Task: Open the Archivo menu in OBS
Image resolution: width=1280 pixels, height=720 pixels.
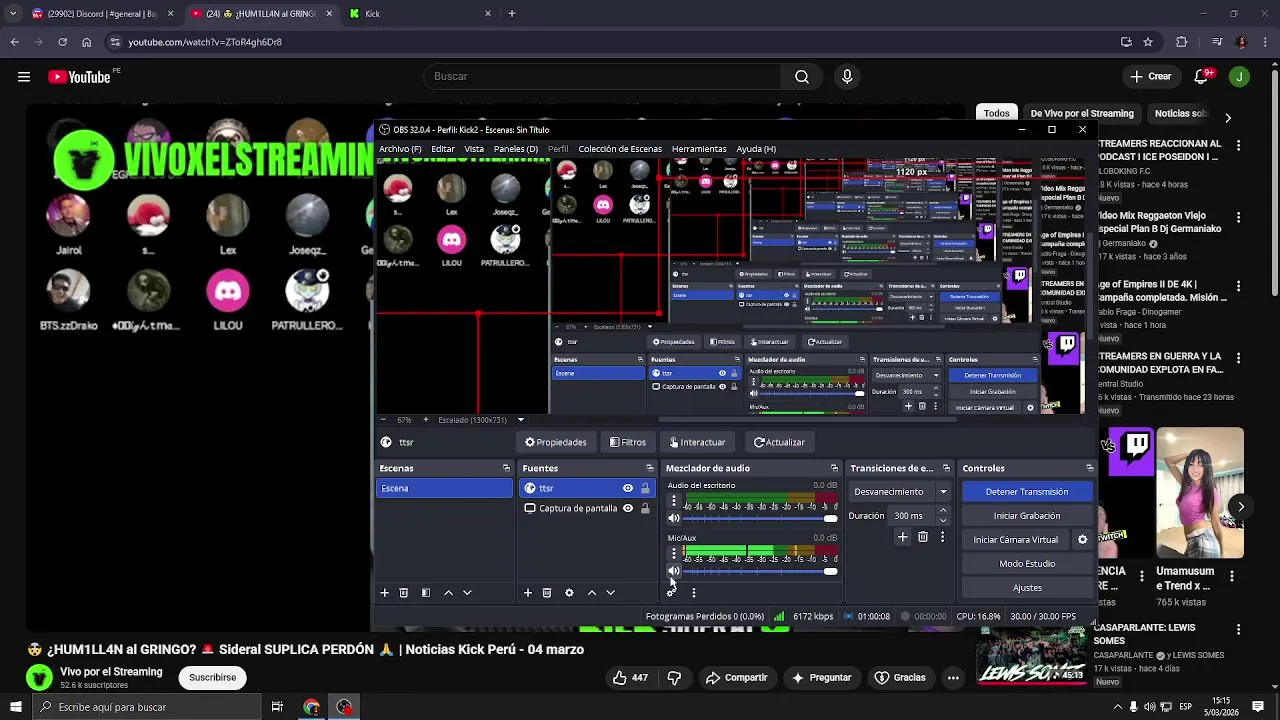Action: (400, 149)
